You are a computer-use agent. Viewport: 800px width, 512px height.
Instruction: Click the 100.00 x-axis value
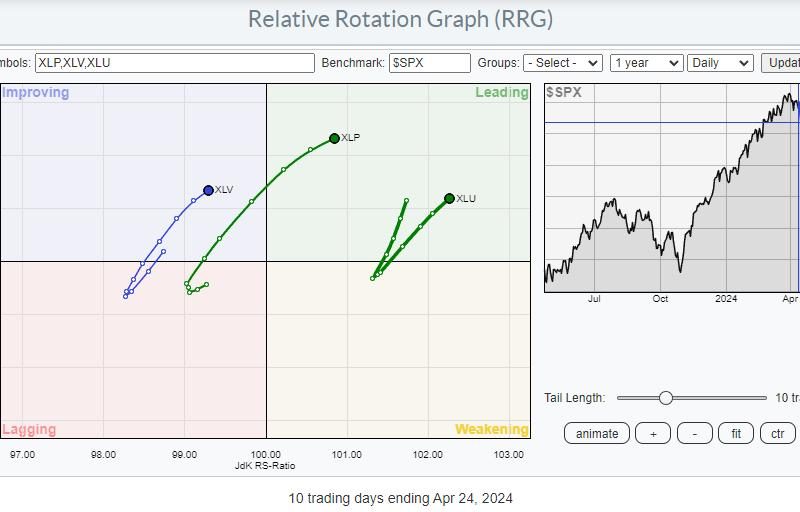point(266,454)
